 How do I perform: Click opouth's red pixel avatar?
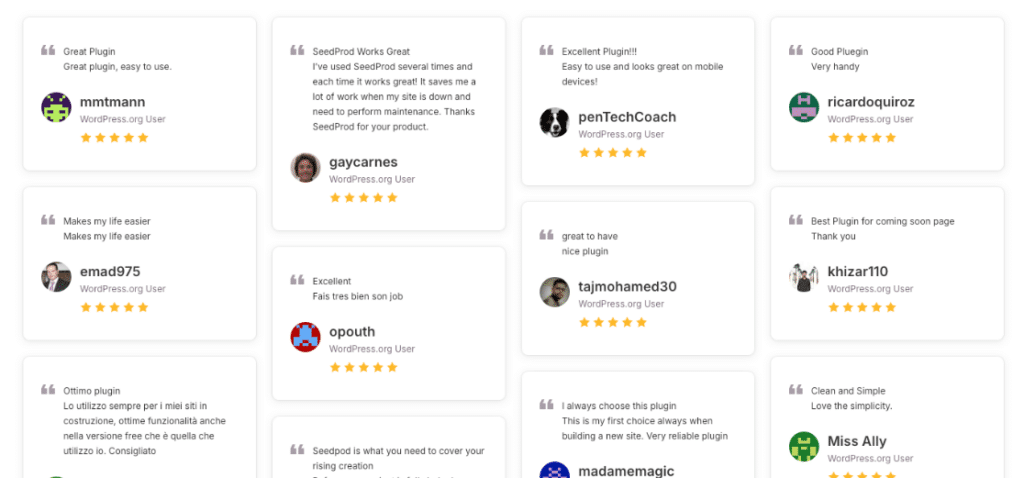click(305, 337)
